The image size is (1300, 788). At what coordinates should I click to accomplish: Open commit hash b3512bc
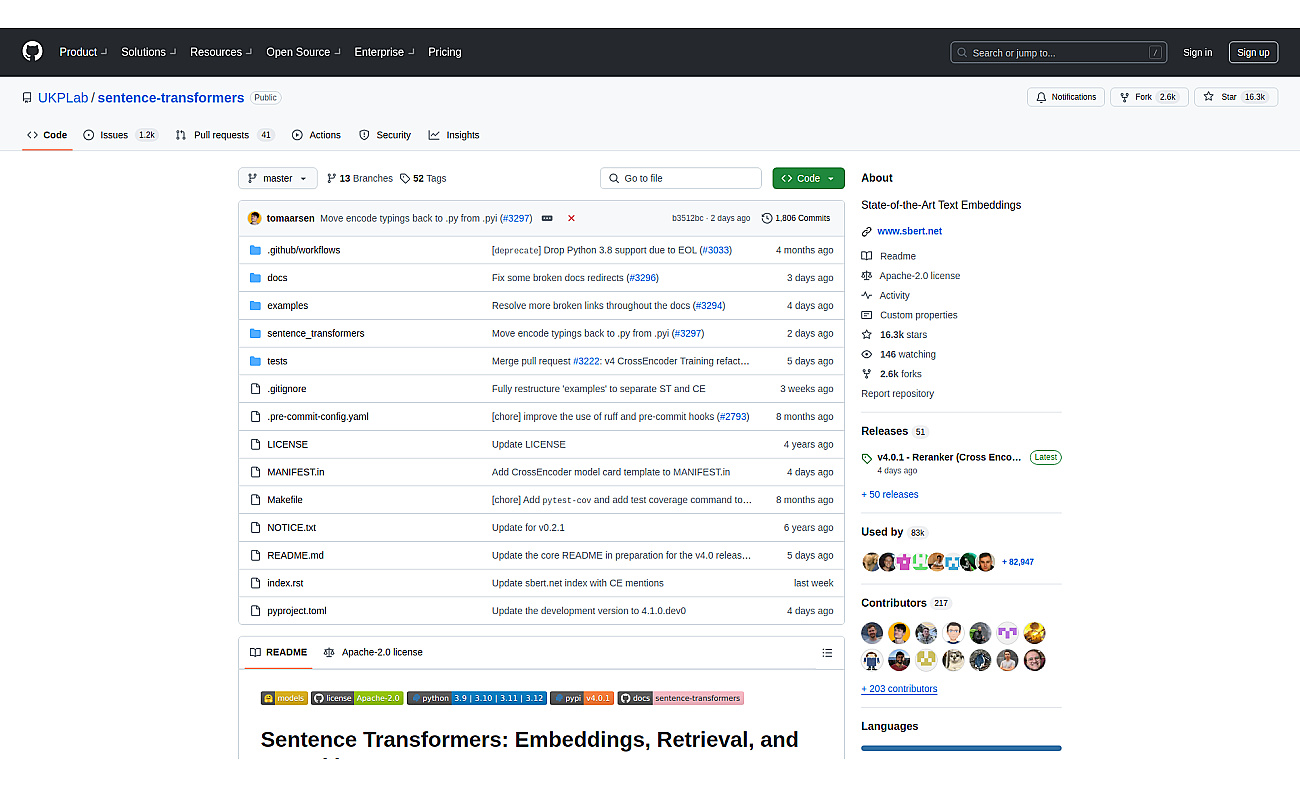coord(688,218)
